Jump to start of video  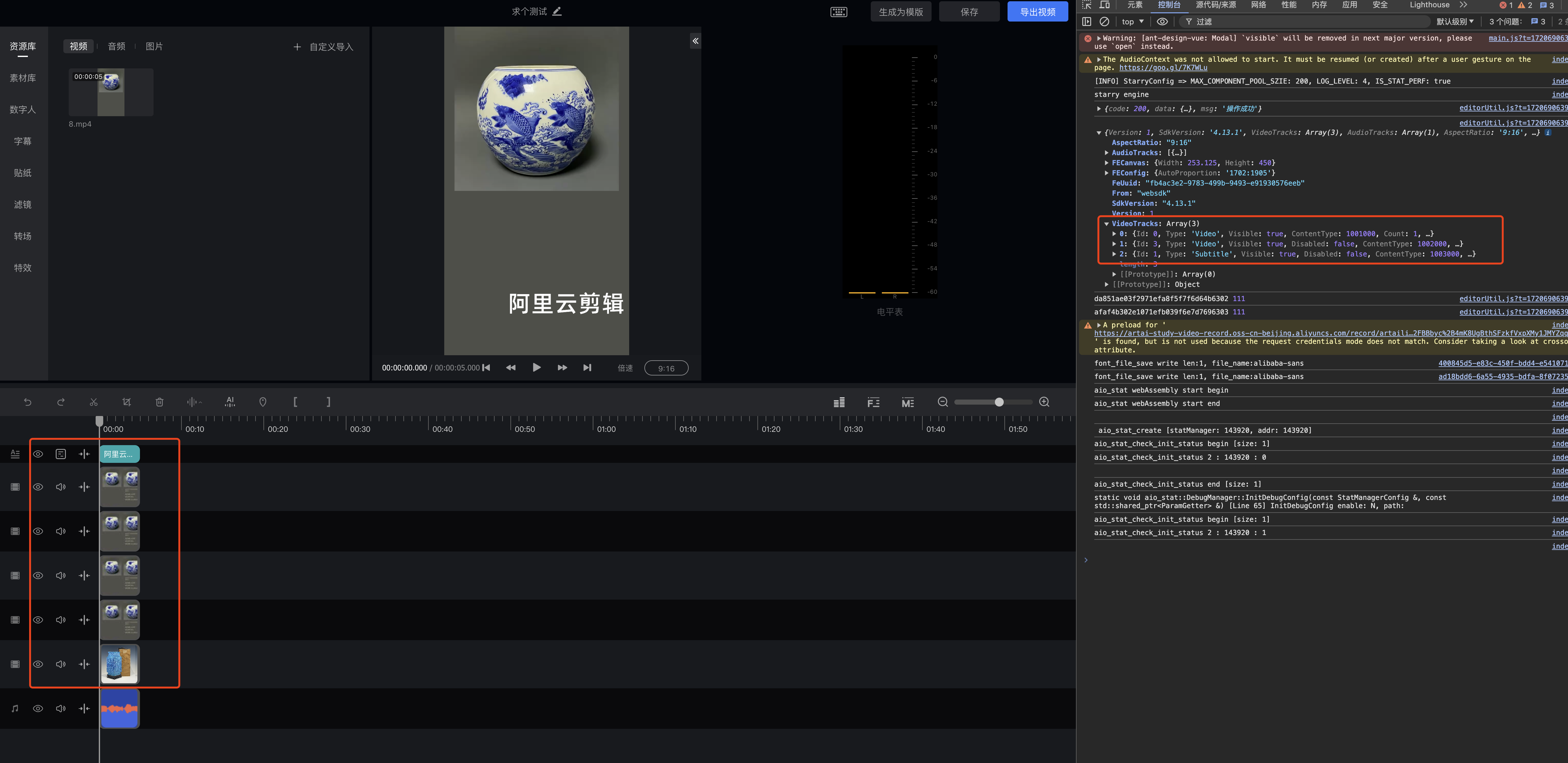486,368
